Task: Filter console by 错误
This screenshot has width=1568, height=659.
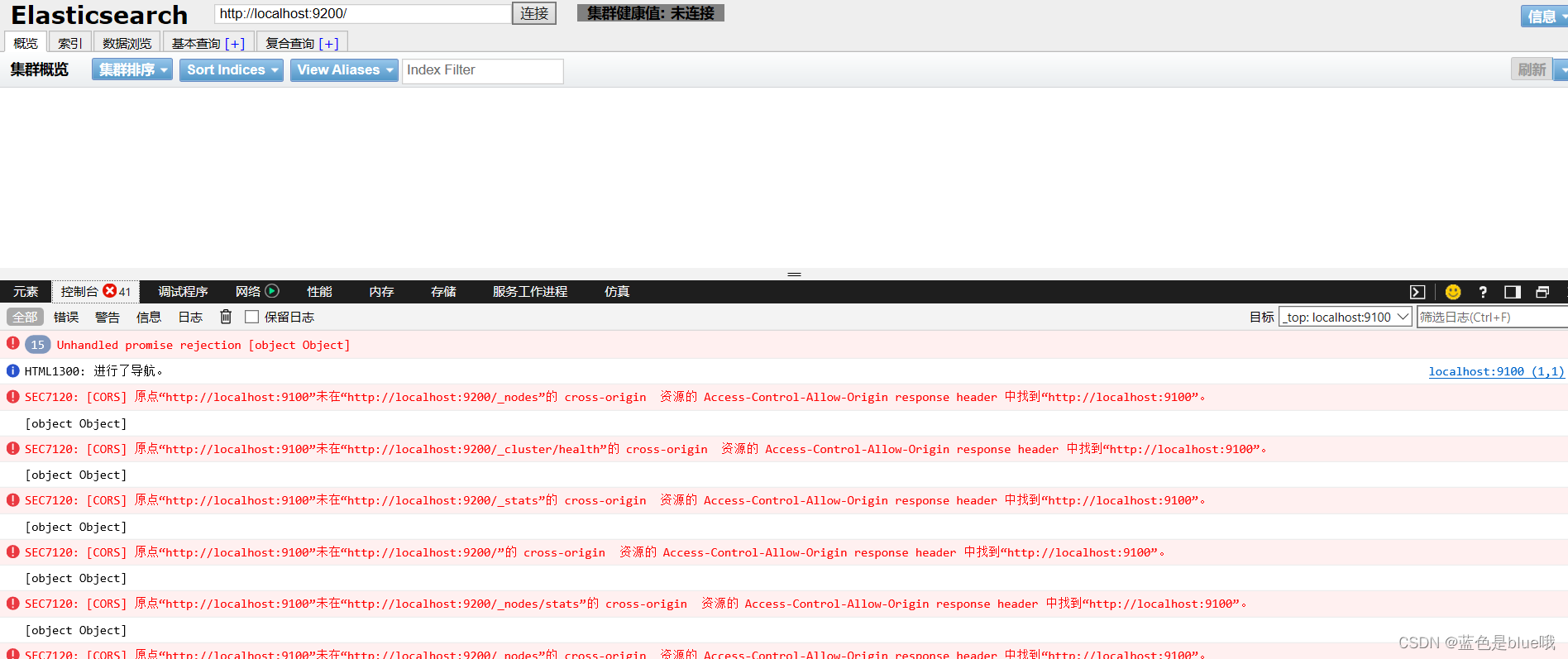Action: [66, 317]
